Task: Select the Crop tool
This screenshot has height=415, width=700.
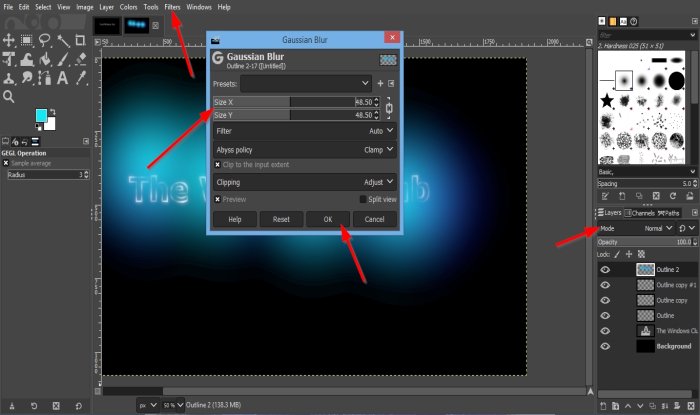Action: 80,41
